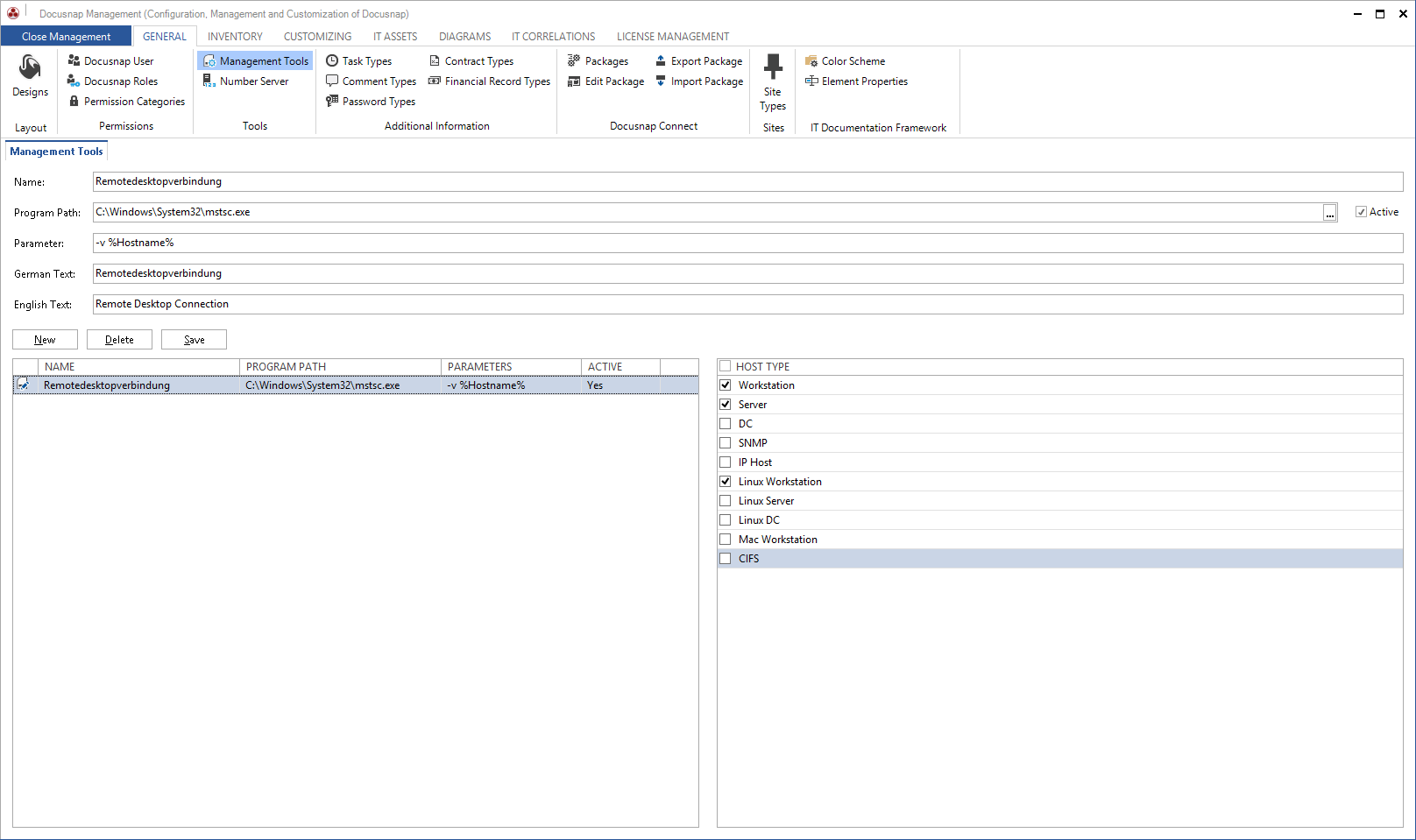Check the DC host type
1416x840 pixels.
[x=726, y=424]
